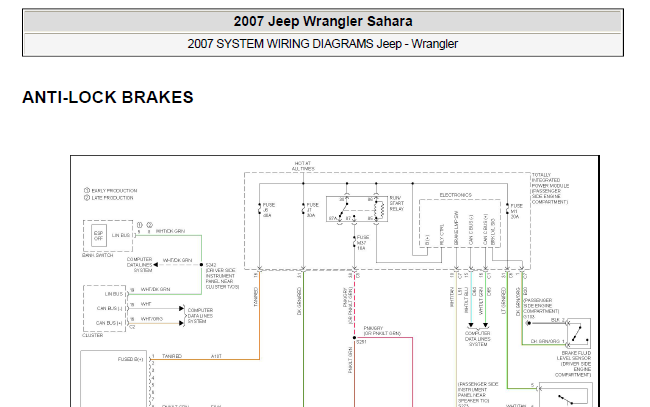
Task: Click the 'A107' wire circuit label
Action: tap(216, 356)
